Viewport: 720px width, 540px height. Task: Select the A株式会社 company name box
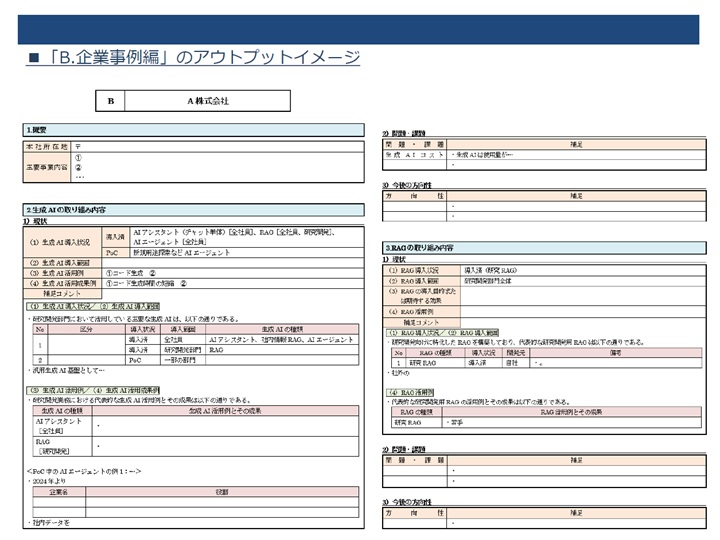[208, 101]
